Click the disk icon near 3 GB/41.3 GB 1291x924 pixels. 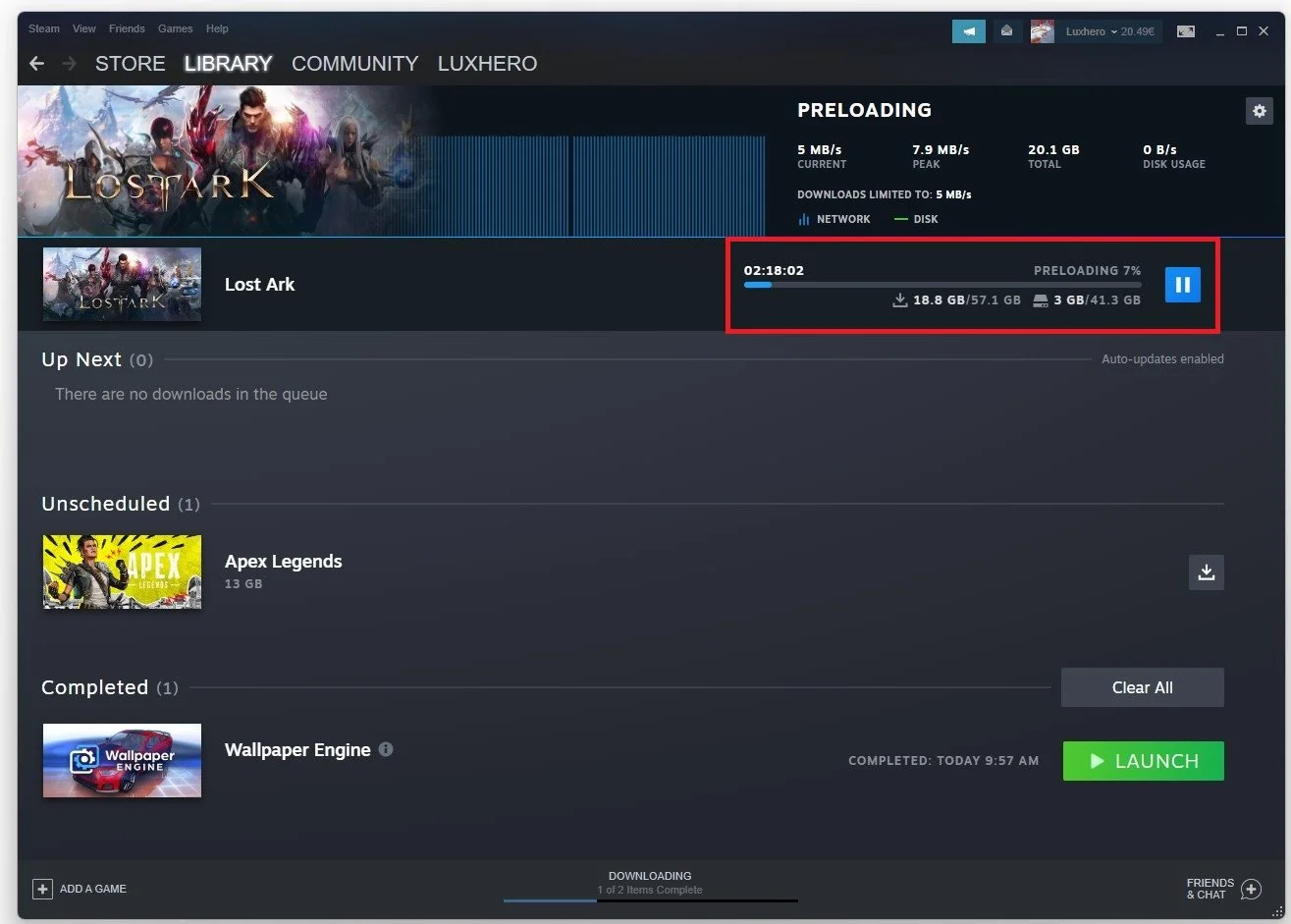point(1041,300)
